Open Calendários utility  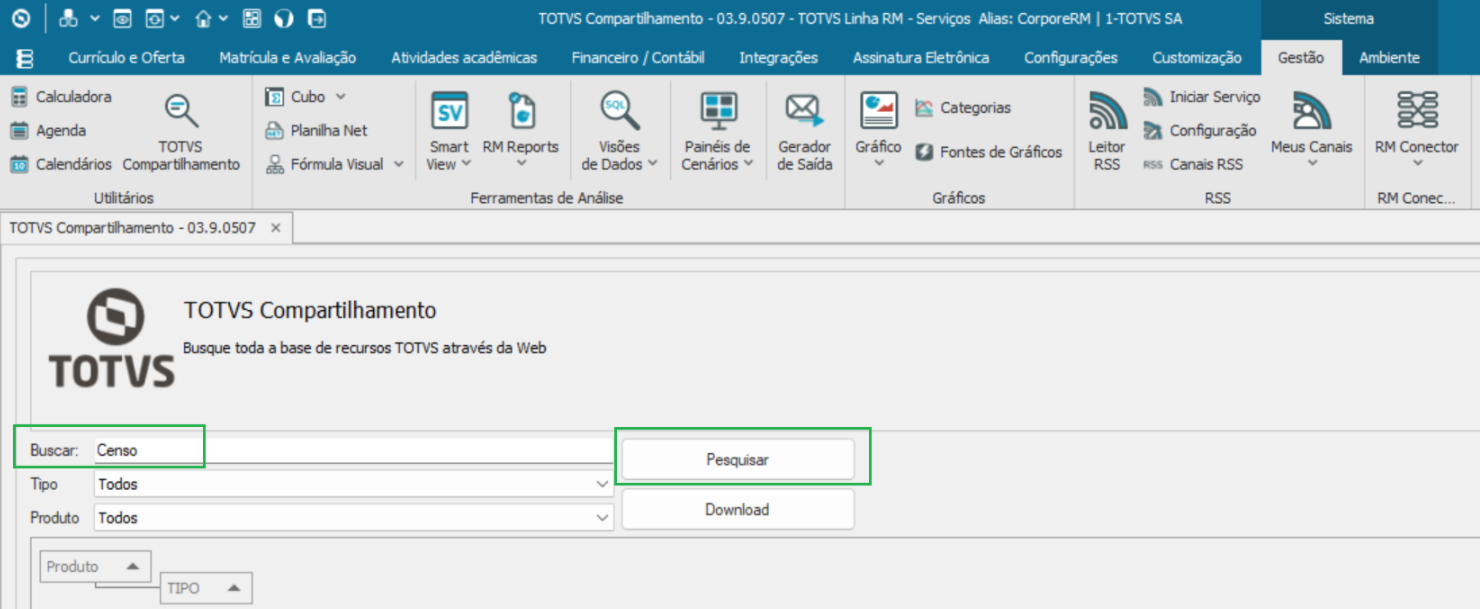coord(62,164)
